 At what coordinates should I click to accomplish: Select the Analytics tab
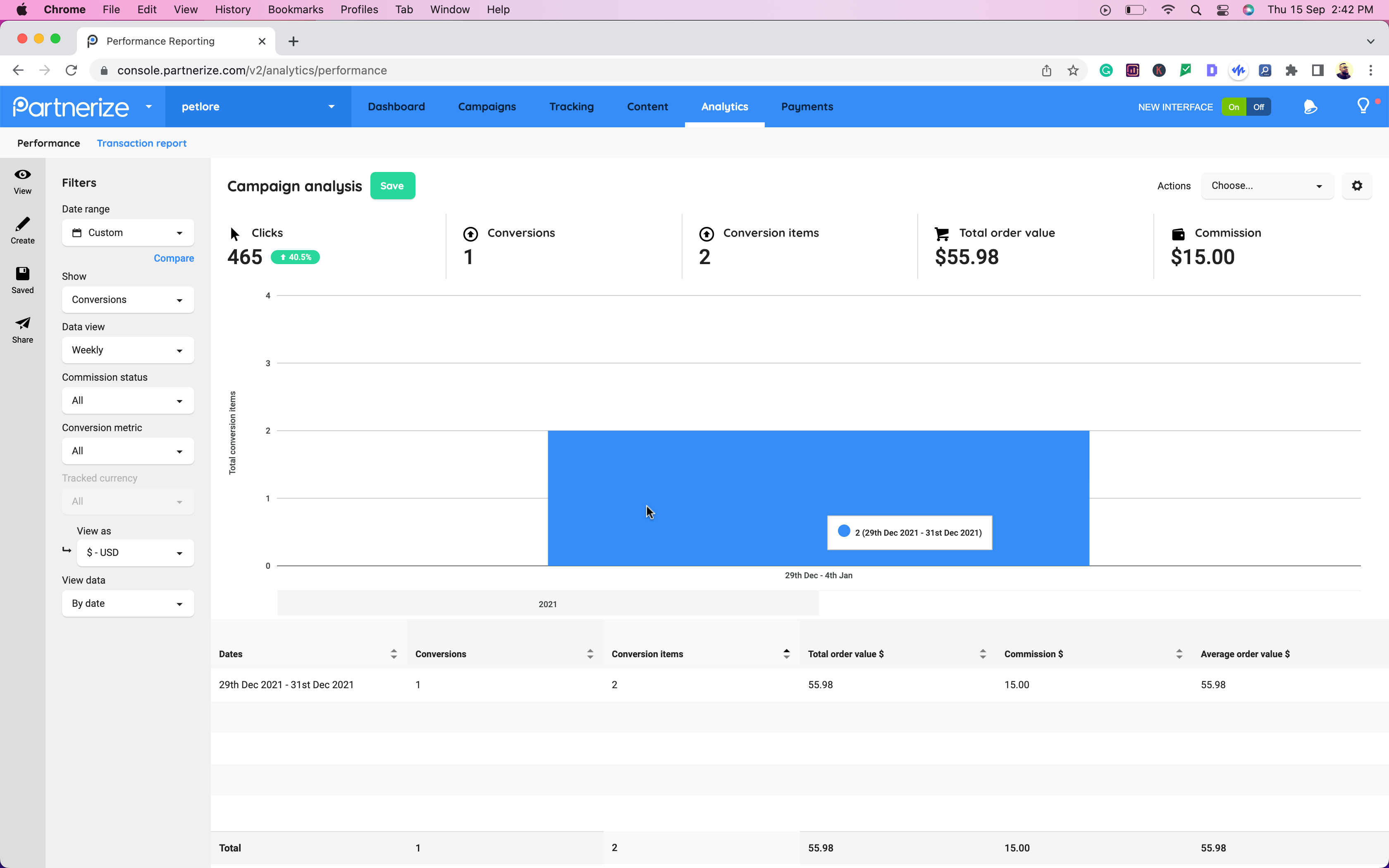(x=724, y=107)
